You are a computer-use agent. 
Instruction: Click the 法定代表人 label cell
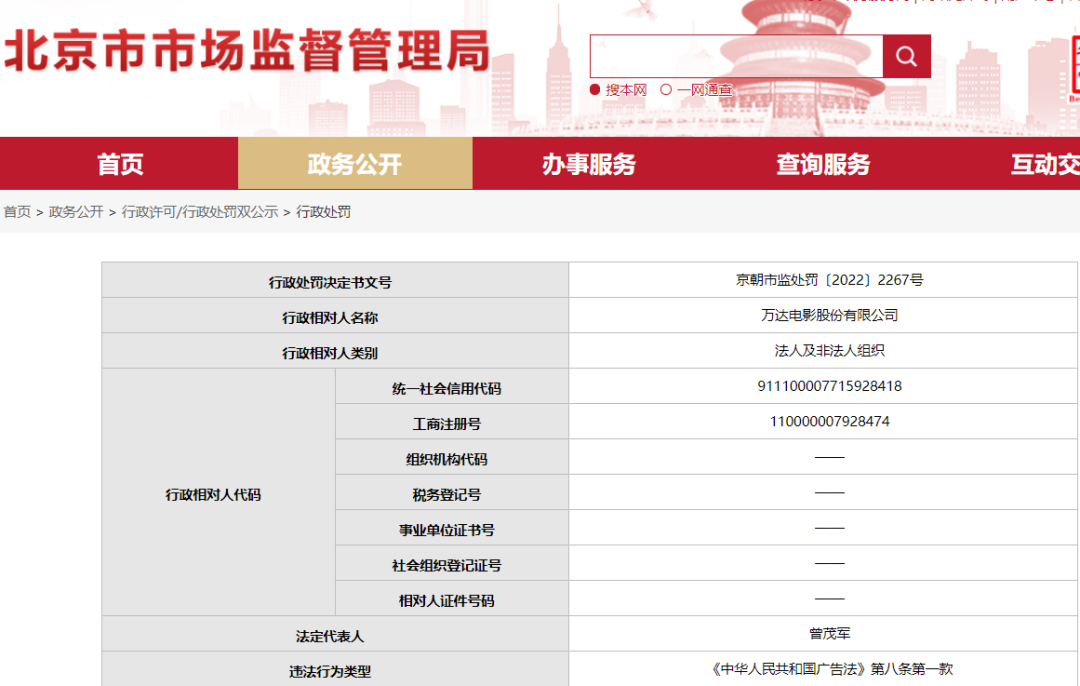point(335,634)
